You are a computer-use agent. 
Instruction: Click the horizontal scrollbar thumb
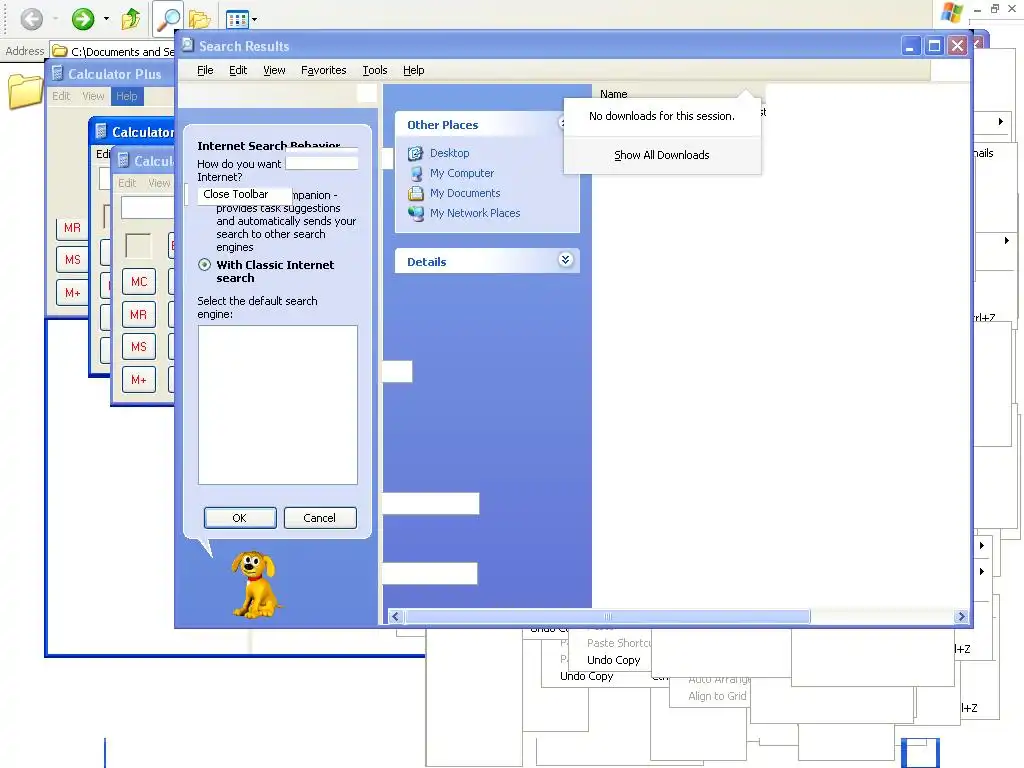click(x=607, y=616)
